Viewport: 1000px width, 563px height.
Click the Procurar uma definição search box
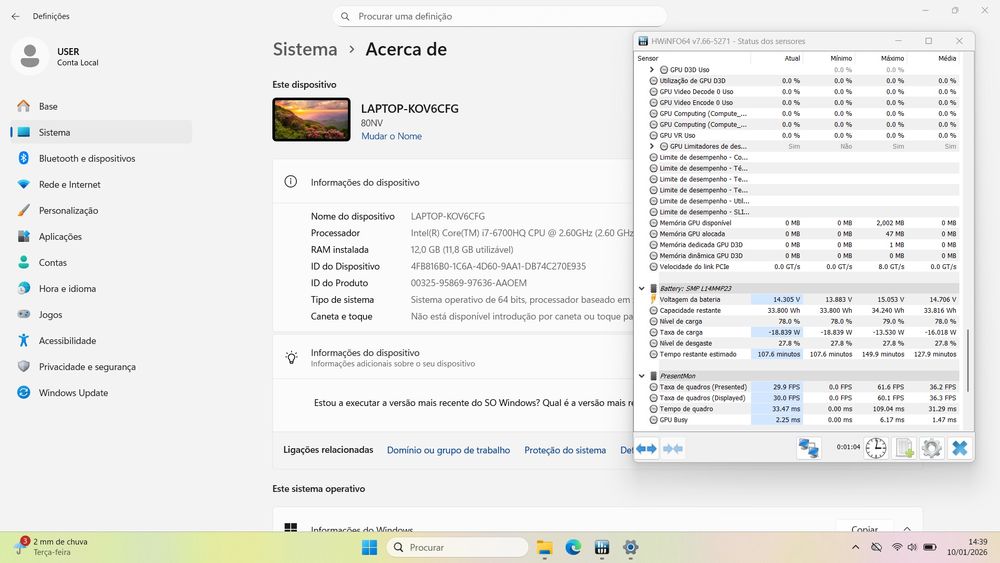[499, 17]
